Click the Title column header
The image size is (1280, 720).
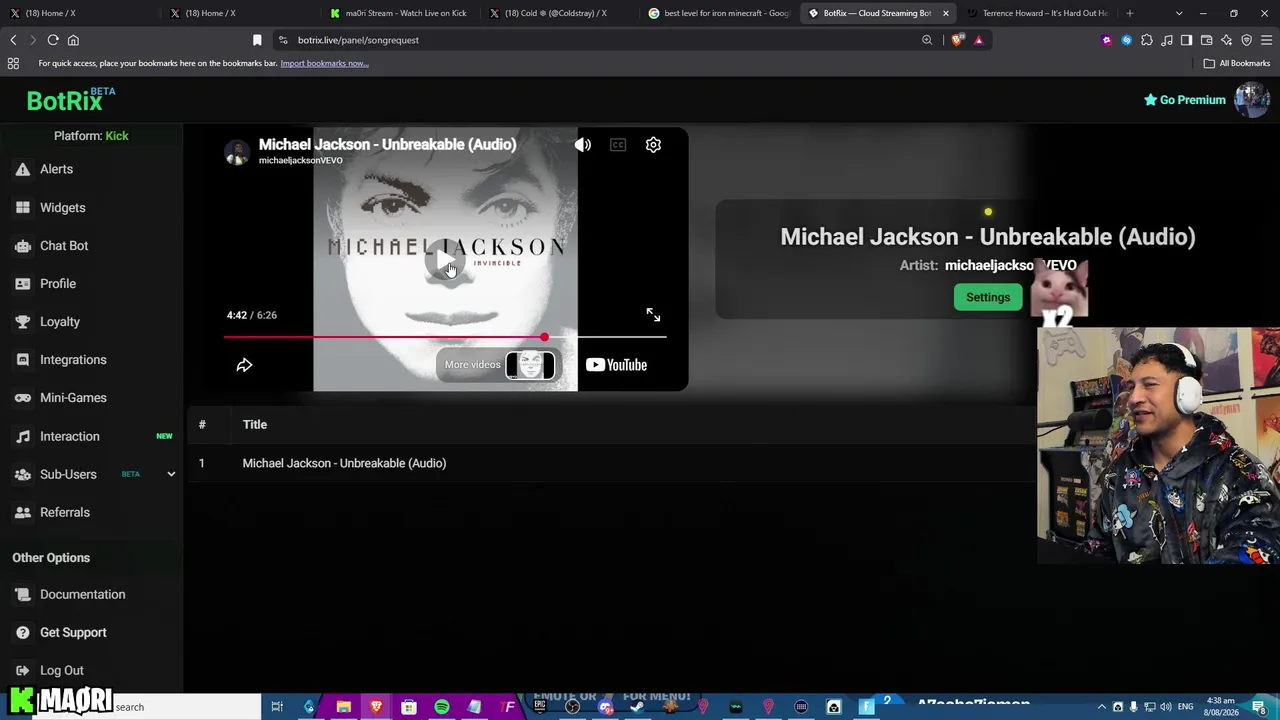tap(255, 424)
